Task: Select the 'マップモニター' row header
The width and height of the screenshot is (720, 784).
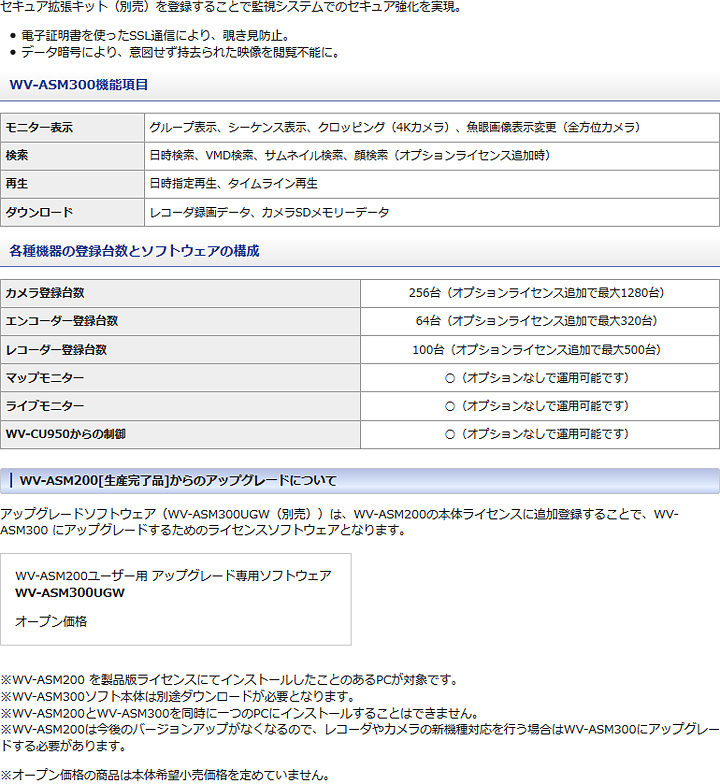Action: 180,378
